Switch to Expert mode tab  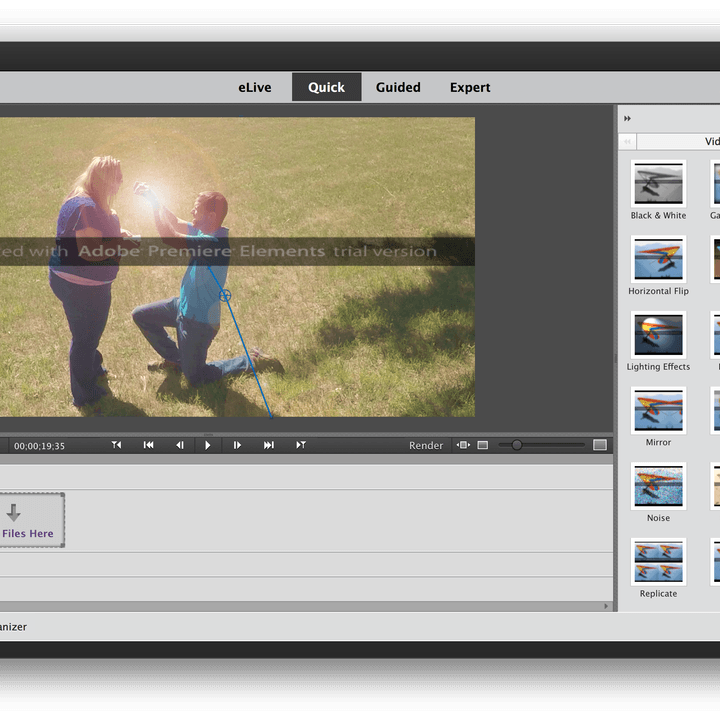coord(470,87)
